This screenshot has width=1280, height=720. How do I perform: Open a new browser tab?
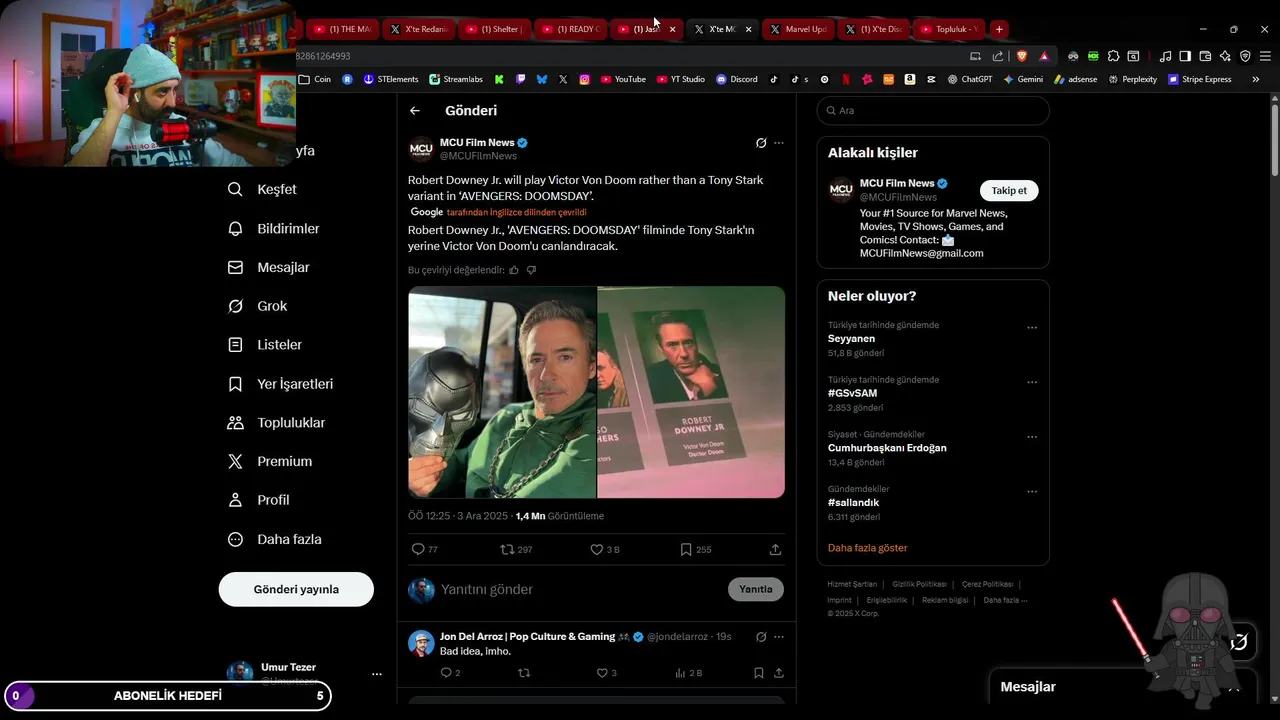pos(998,29)
